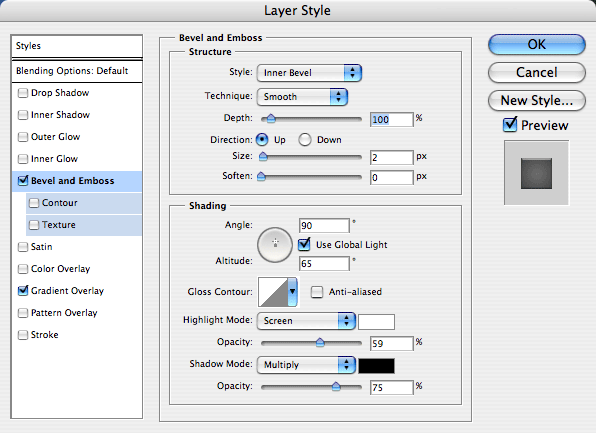The image size is (596, 433).
Task: Open the Style dropdown showing Inner Bevel
Action: point(309,73)
